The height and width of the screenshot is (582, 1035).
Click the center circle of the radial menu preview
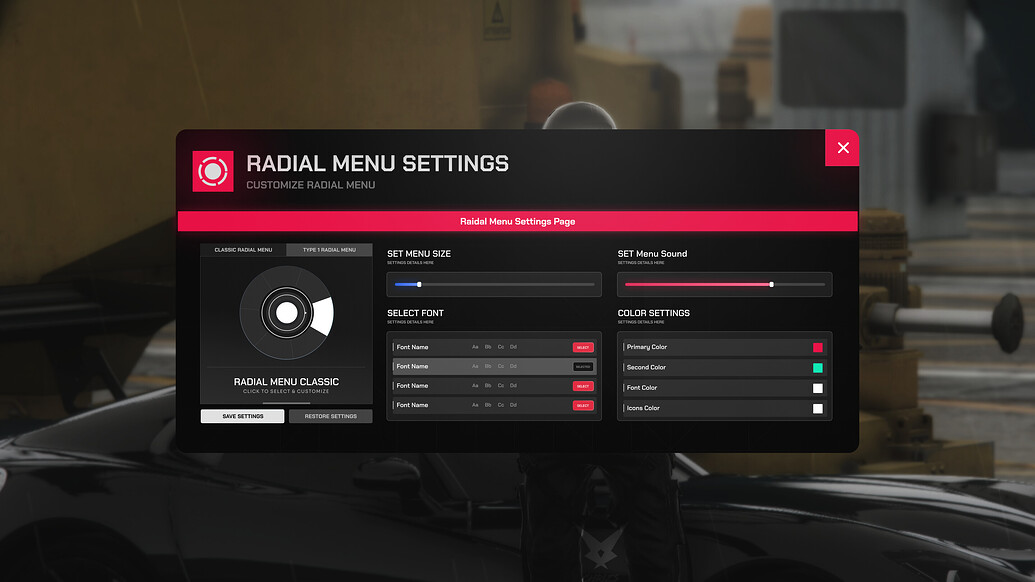[x=287, y=314]
